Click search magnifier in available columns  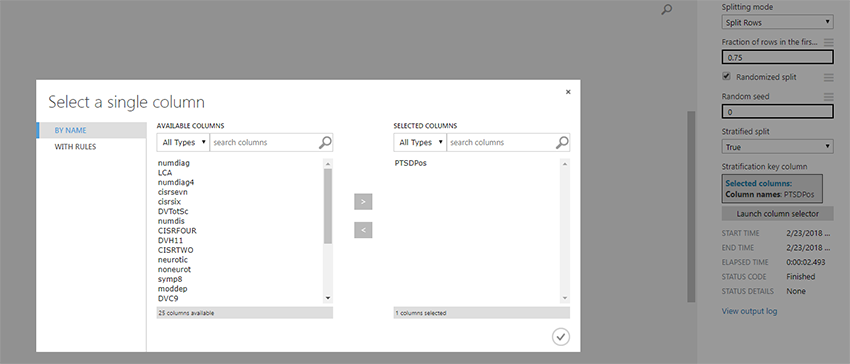point(325,142)
